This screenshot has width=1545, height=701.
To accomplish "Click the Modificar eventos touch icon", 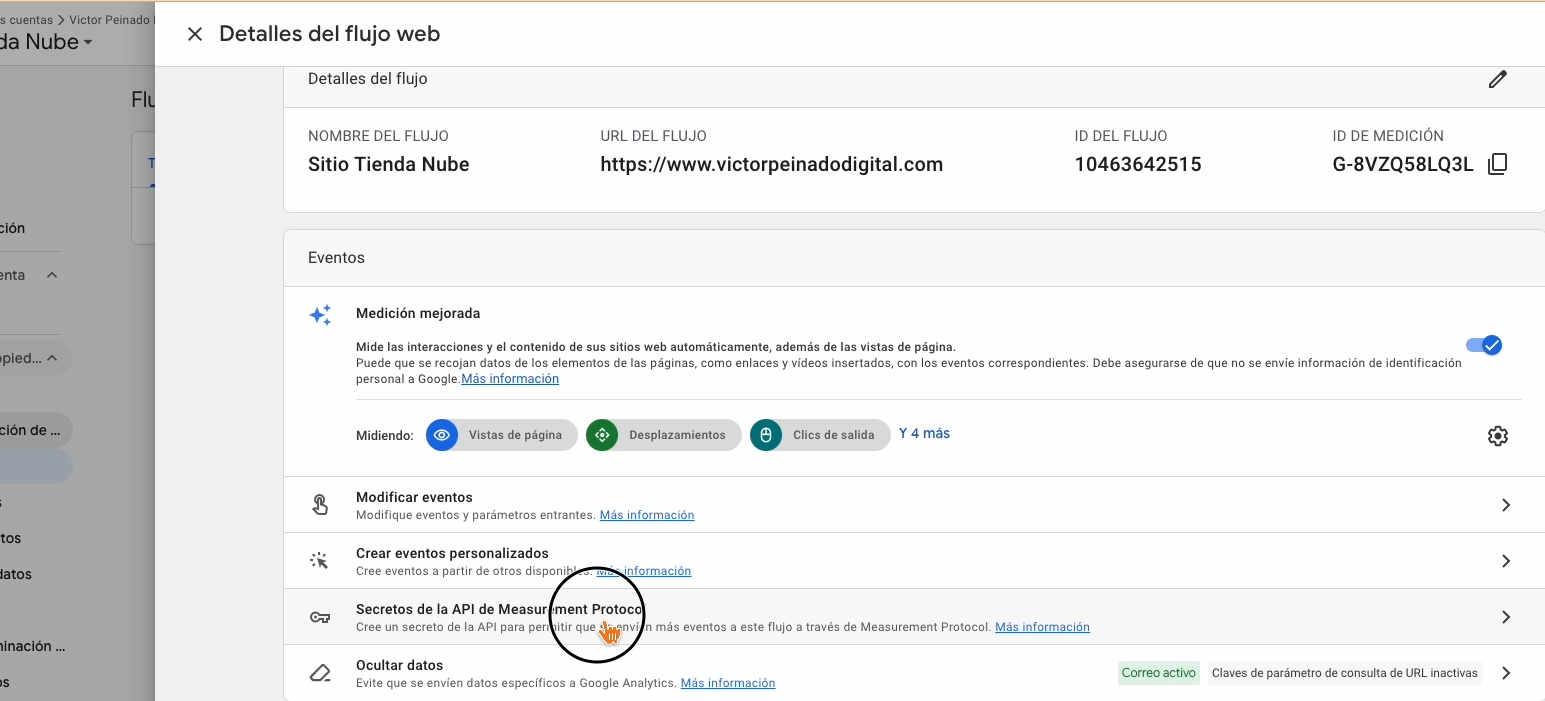I will tap(320, 505).
